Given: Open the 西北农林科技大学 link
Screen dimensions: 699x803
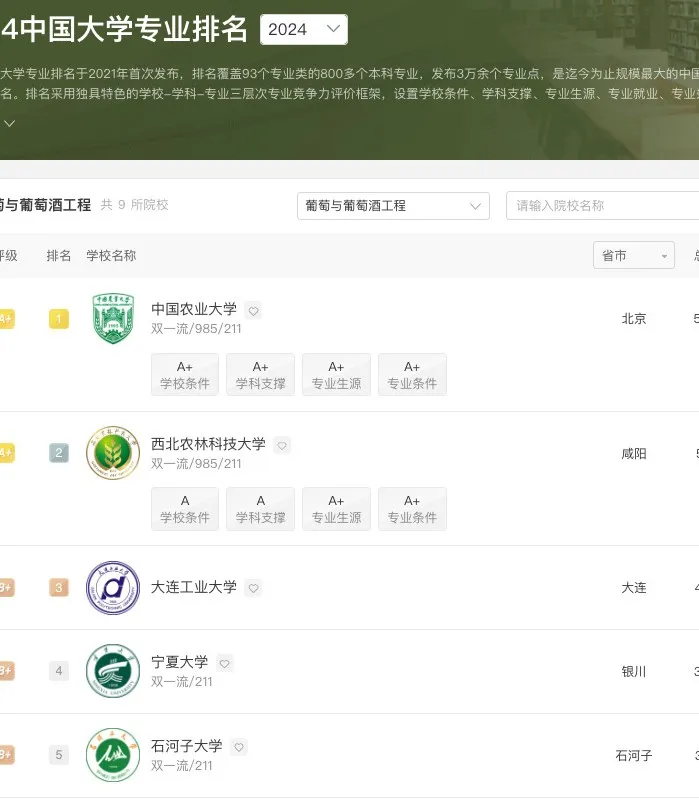Looking at the screenshot, I should (x=208, y=443).
